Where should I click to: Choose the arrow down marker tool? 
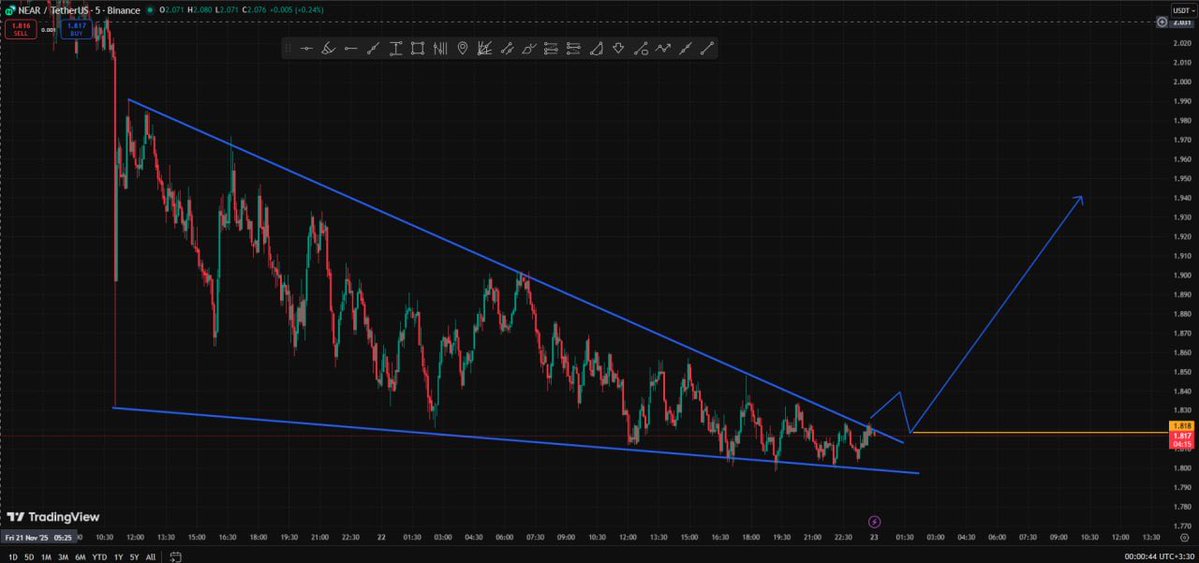click(x=618, y=49)
